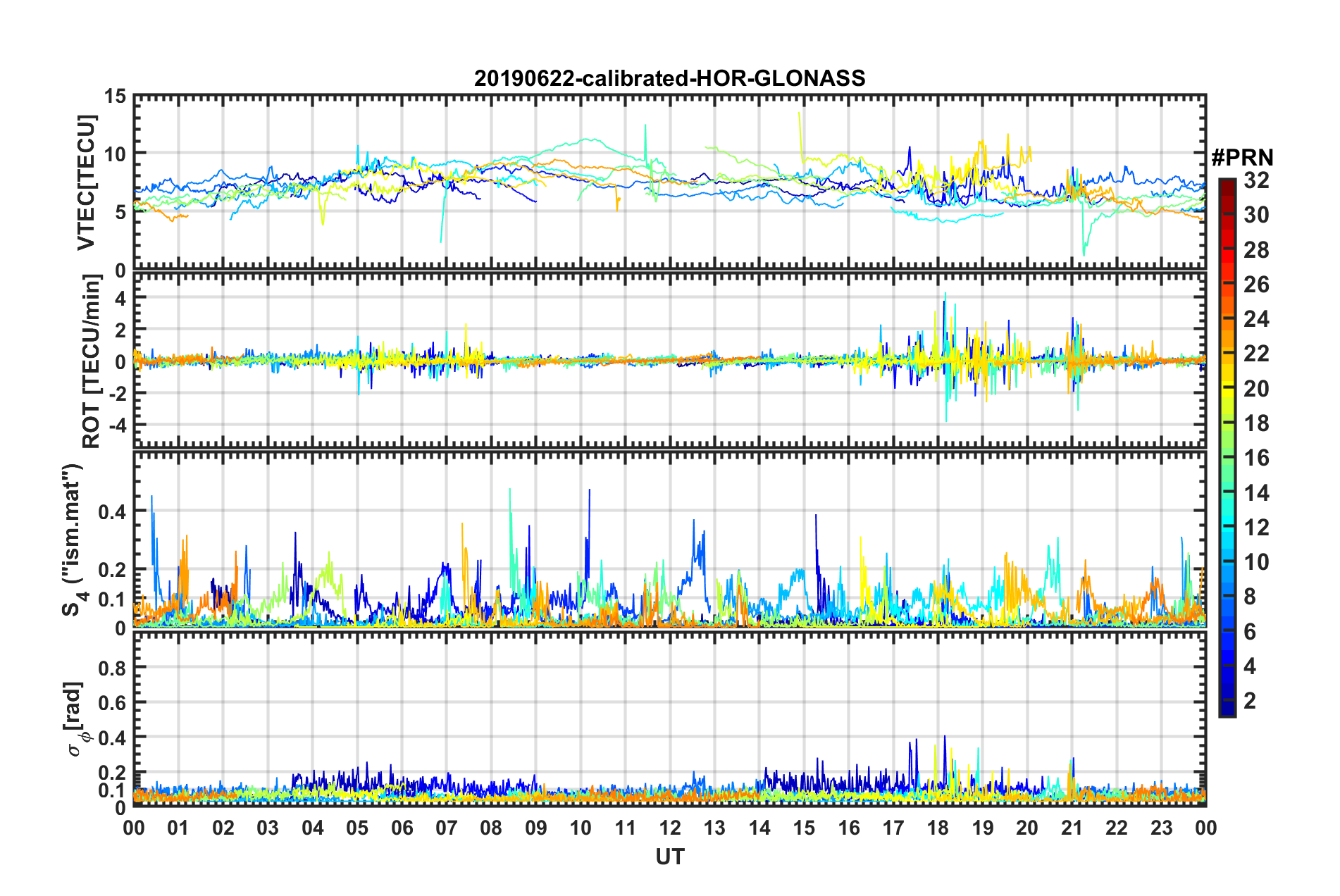Image resolution: width=1340 pixels, height=896 pixels.
Task: Click colorbar tick label 24
Action: [1256, 319]
